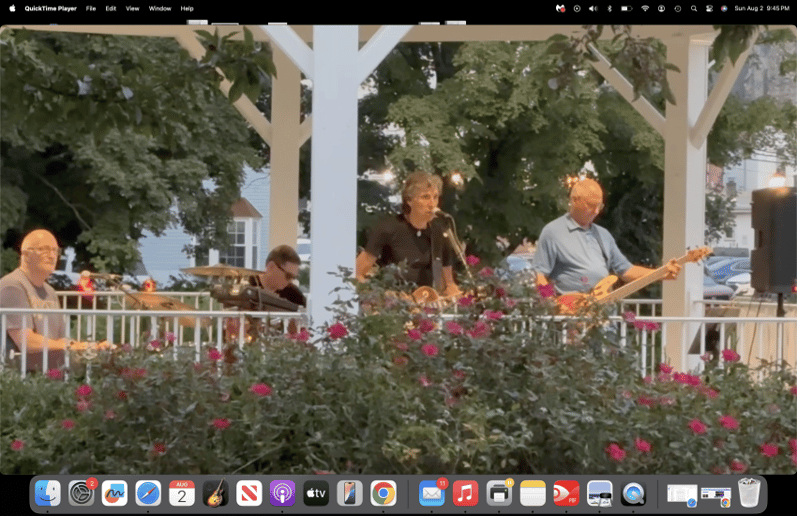Open Finder from the dock
The width and height of the screenshot is (797, 516).
point(48,493)
